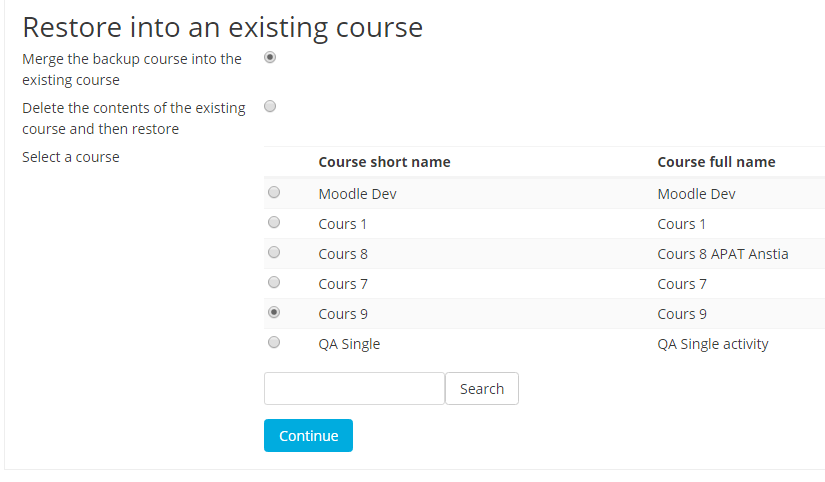Choose the Cours 7 radio option

click(274, 282)
